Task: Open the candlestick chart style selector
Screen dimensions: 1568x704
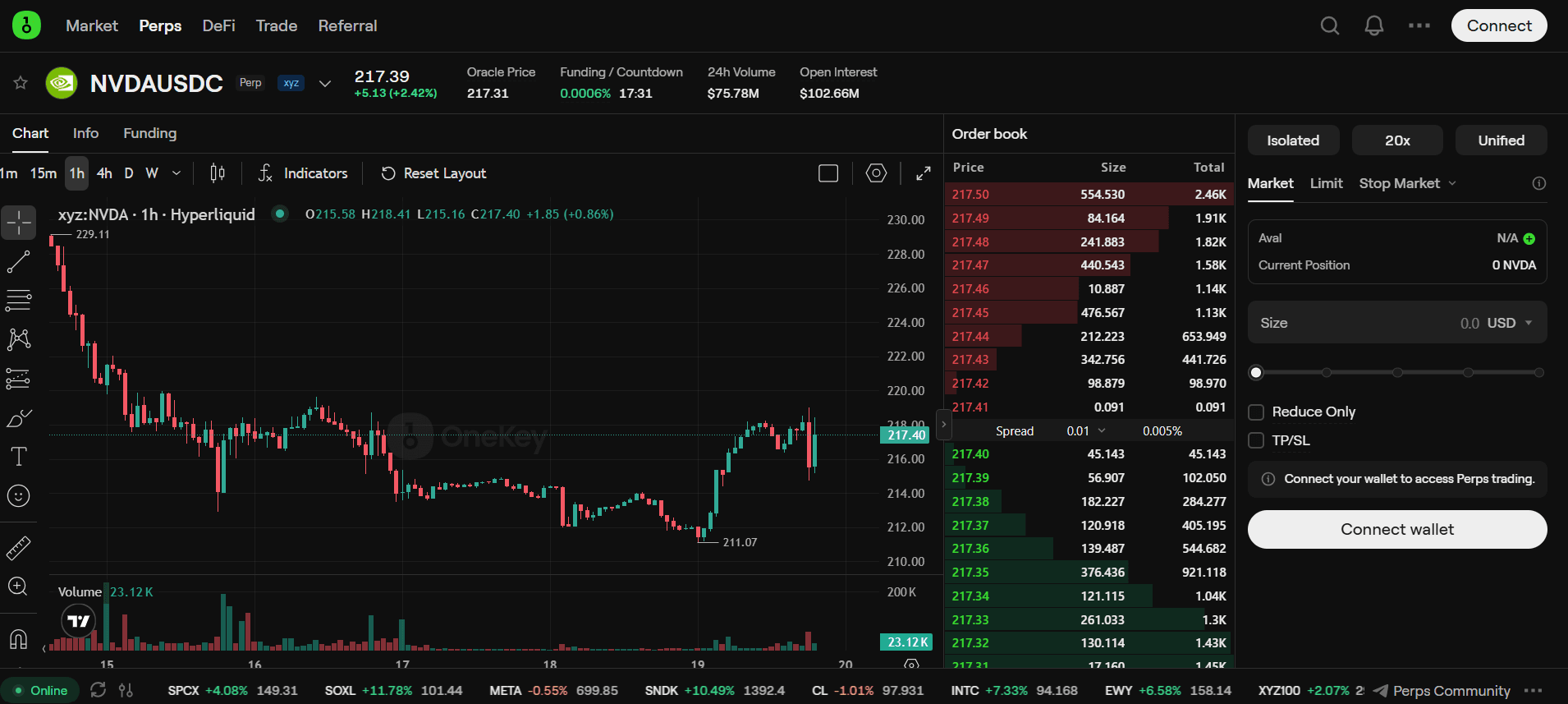Action: 218,173
